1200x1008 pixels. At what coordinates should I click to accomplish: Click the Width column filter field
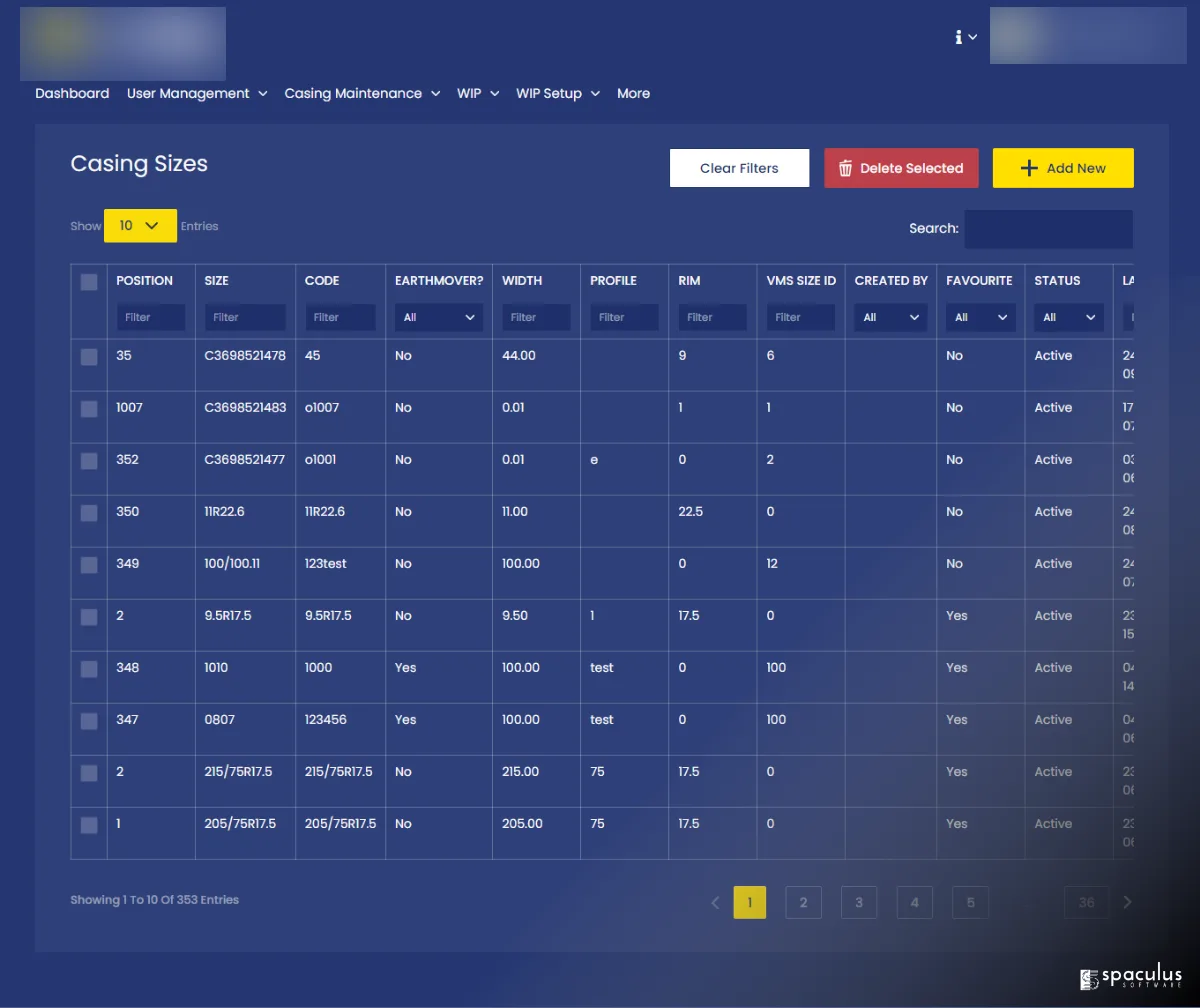pyautogui.click(x=536, y=318)
